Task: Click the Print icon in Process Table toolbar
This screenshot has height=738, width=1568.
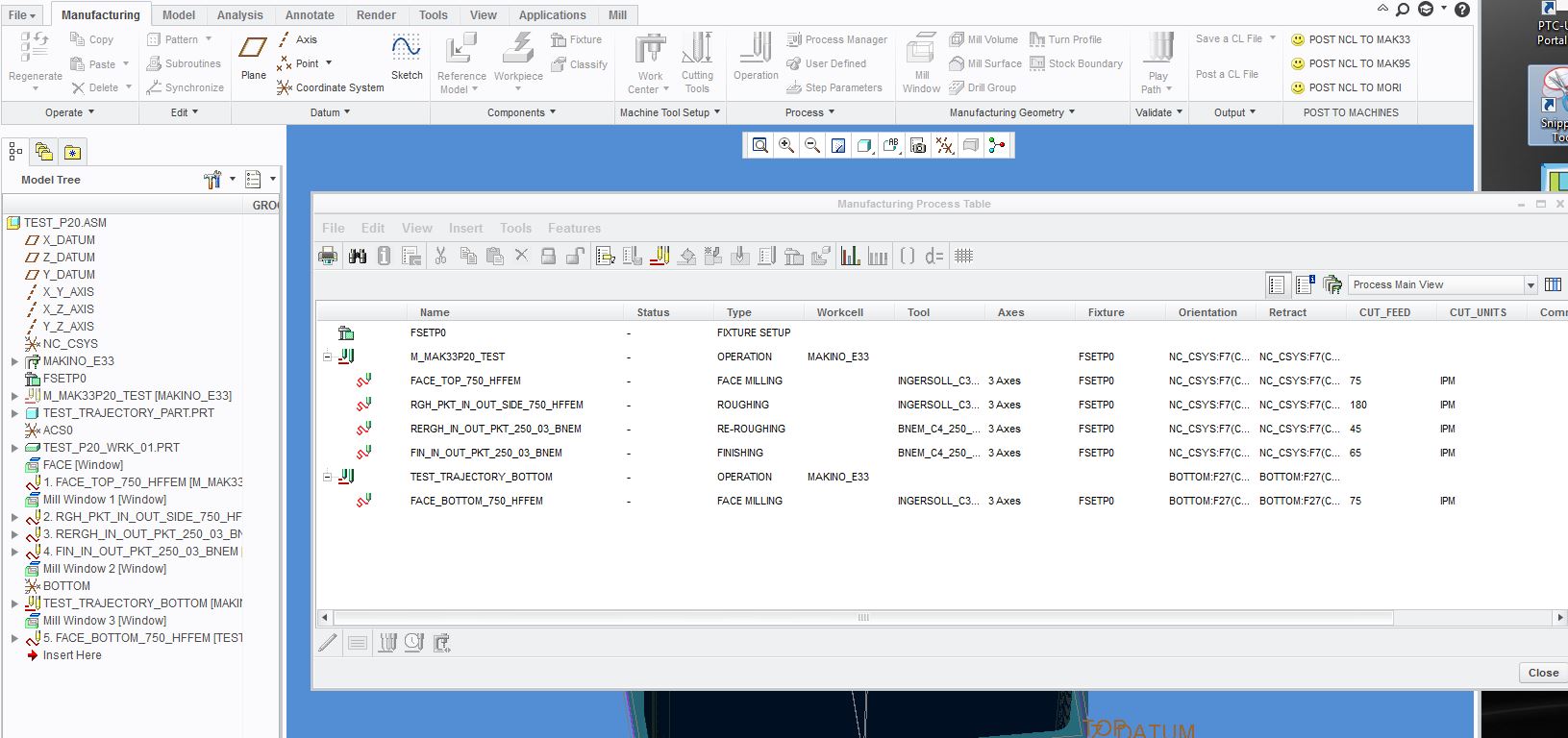Action: [x=328, y=256]
